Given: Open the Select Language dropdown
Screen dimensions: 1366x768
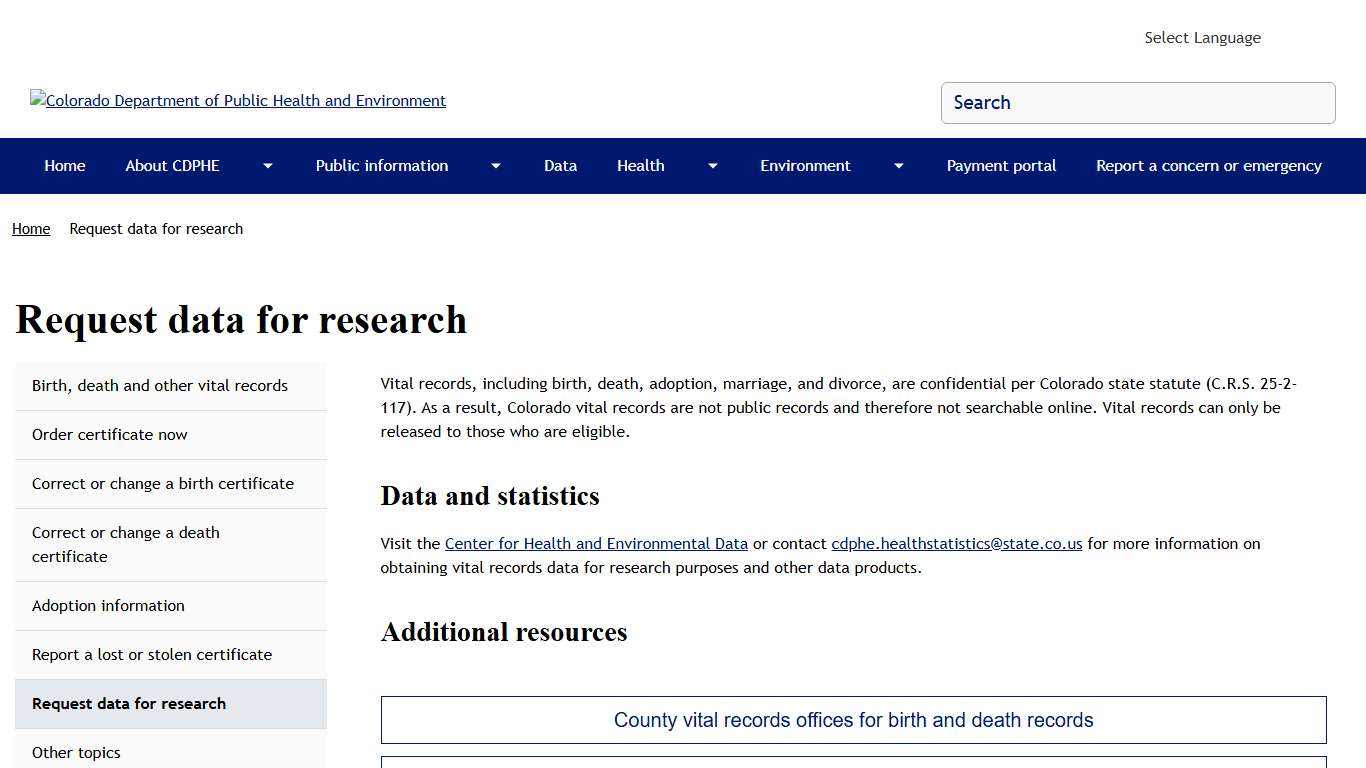Looking at the screenshot, I should (x=1202, y=37).
